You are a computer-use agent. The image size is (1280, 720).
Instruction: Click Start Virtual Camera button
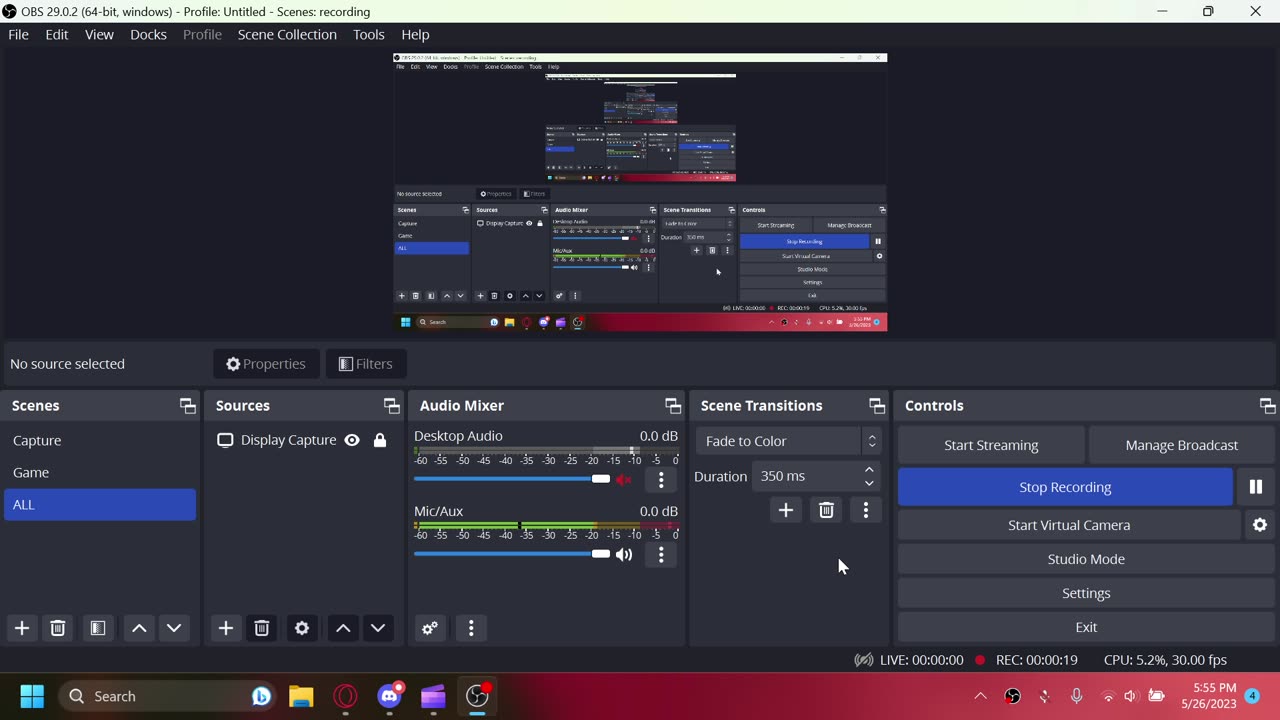point(1069,525)
